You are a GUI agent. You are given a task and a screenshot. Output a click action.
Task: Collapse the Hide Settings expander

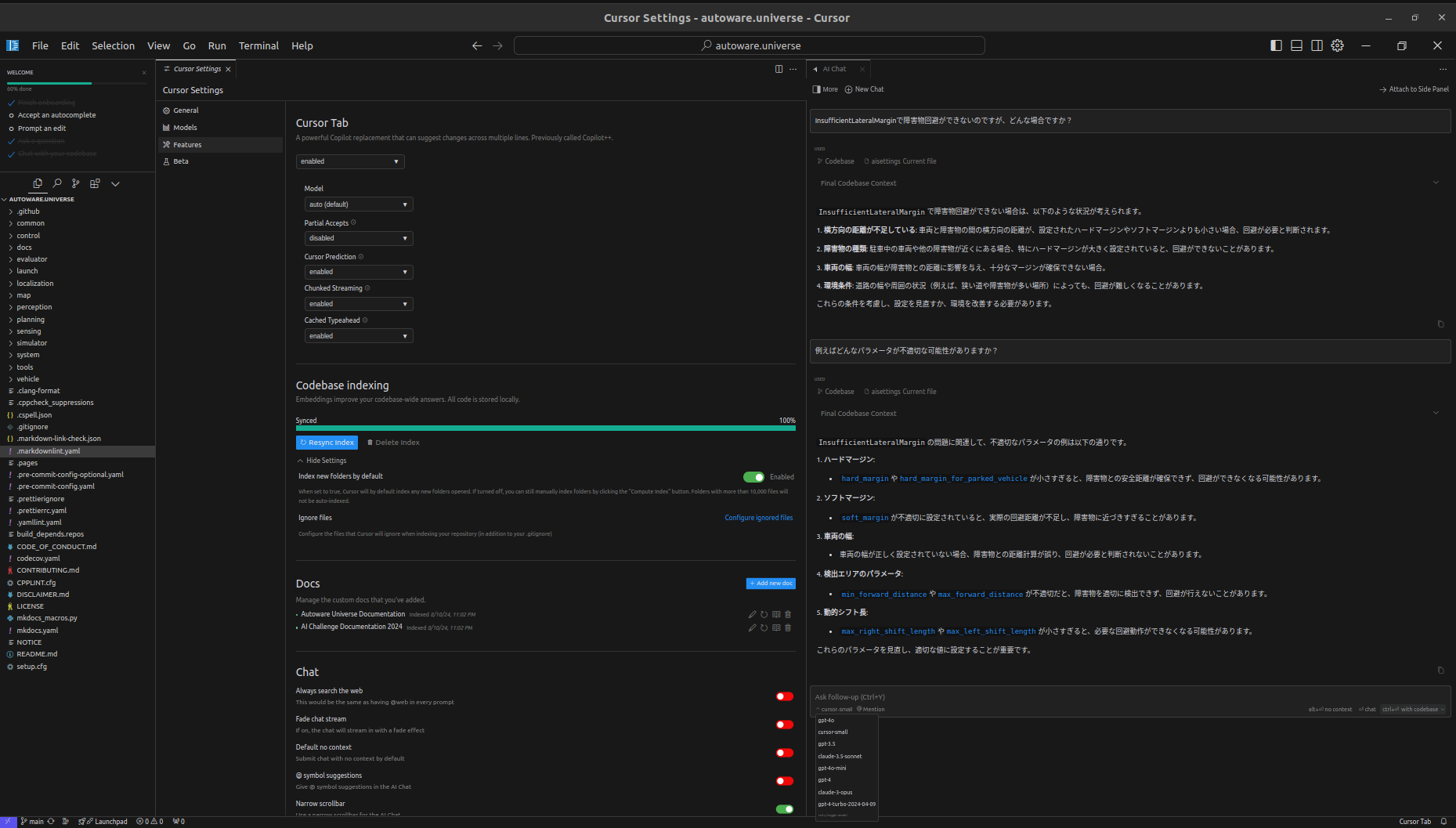pyautogui.click(x=322, y=461)
